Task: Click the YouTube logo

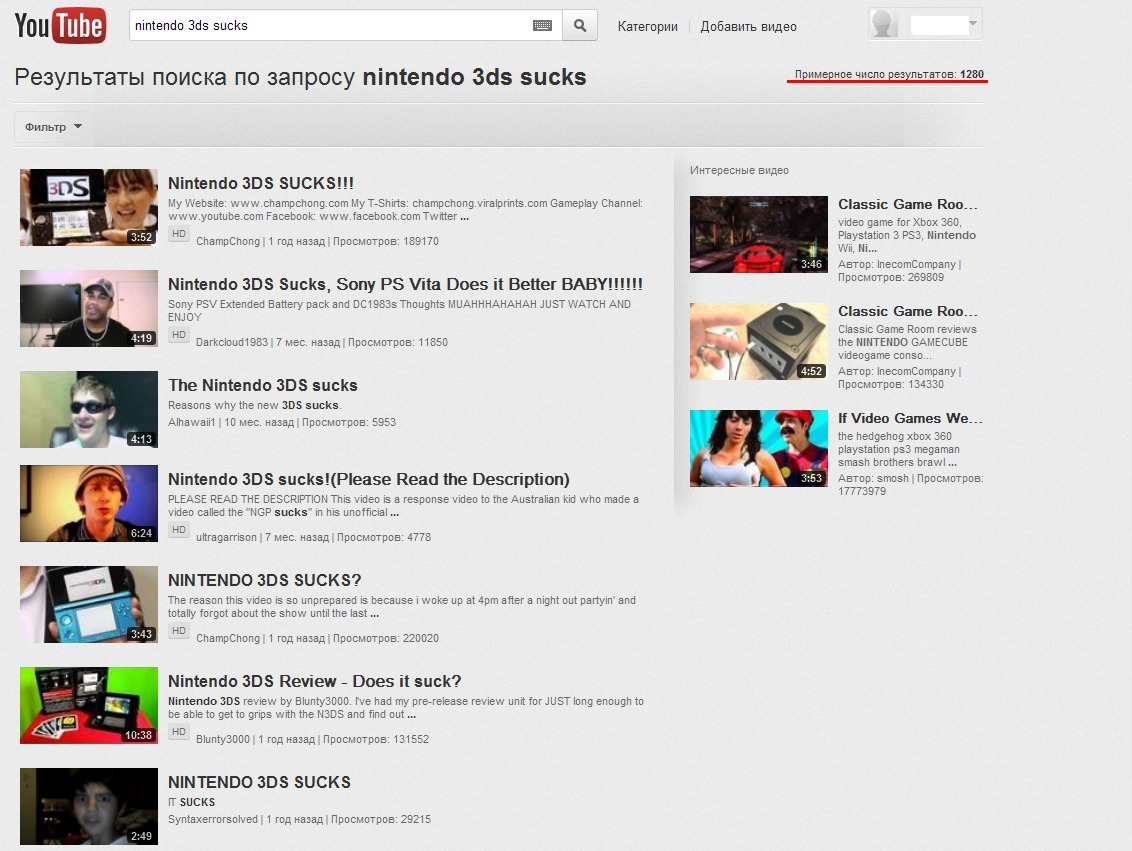Action: pos(60,26)
